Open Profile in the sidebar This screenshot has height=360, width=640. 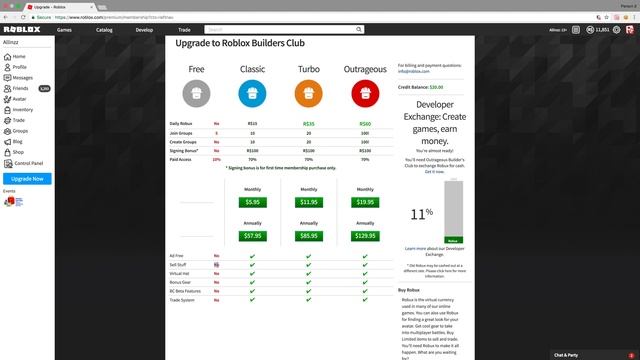15,67
